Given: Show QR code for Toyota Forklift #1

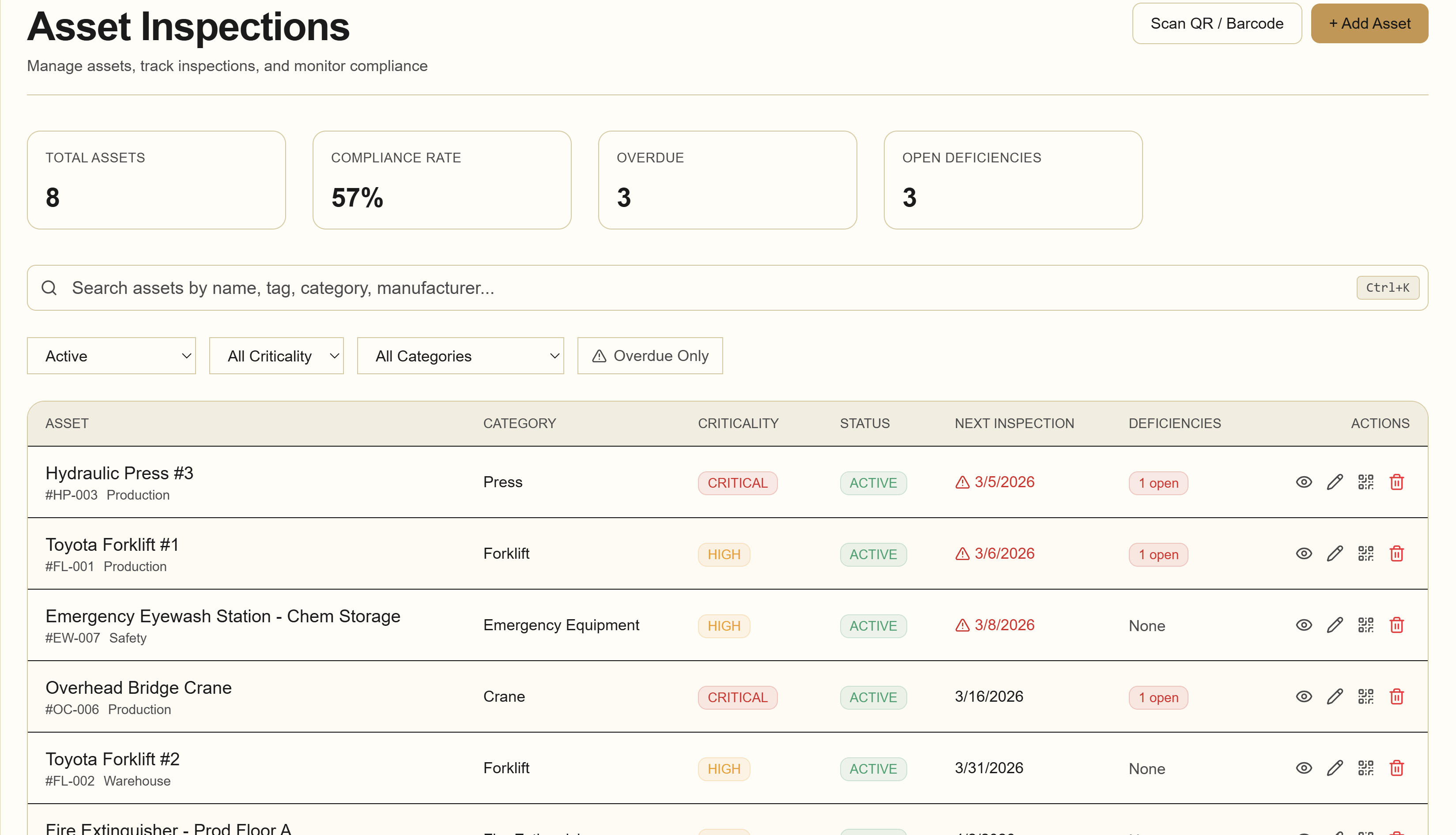Looking at the screenshot, I should point(1365,554).
